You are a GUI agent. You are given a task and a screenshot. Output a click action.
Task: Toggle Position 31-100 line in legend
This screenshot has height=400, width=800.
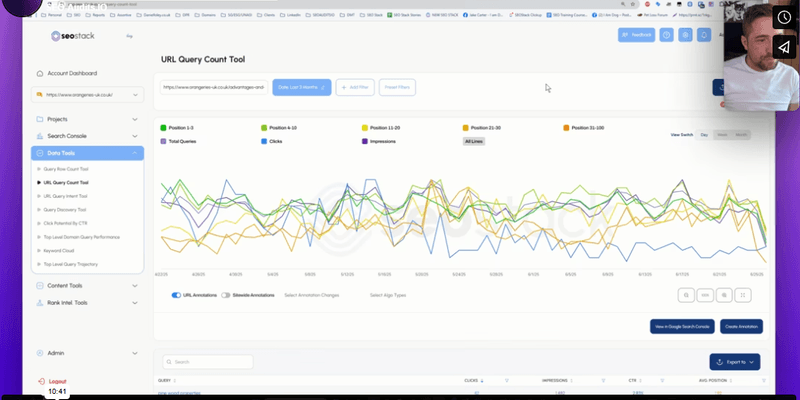(x=584, y=128)
